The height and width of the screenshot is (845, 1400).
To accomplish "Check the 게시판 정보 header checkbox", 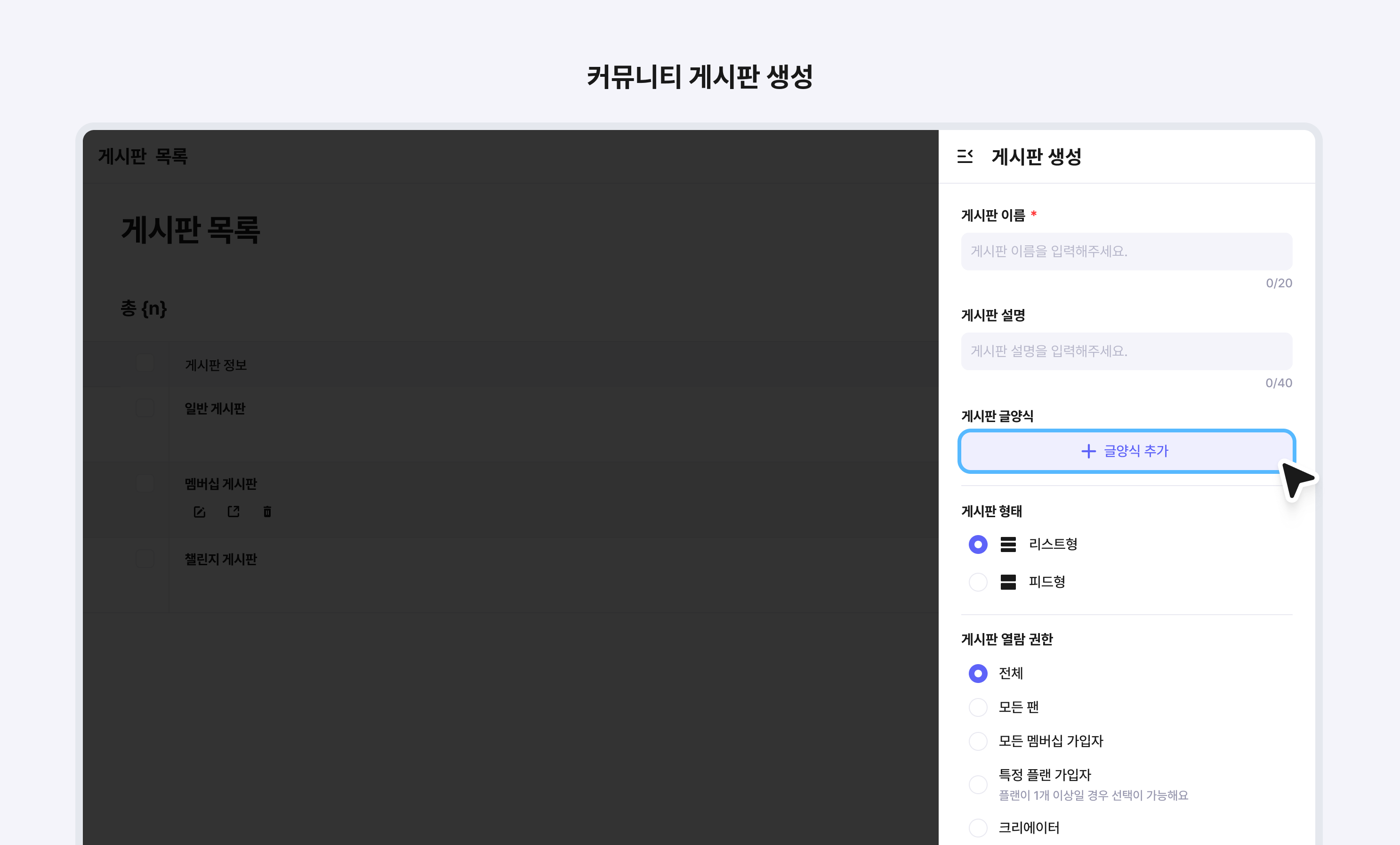I will click(145, 363).
